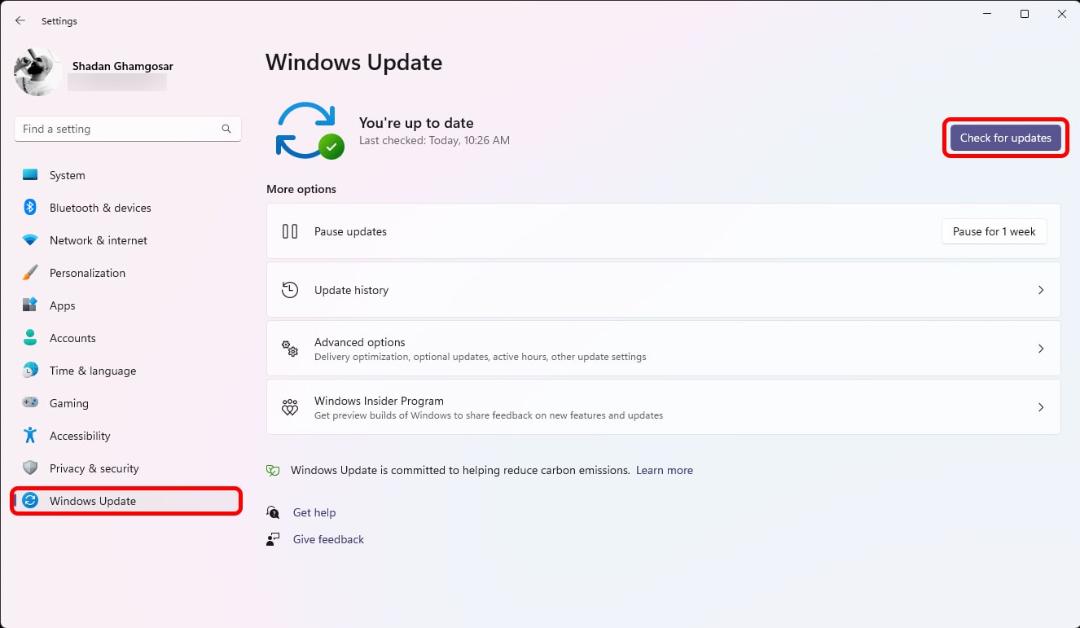Open the System settings category
1080x628 pixels.
pos(127,175)
